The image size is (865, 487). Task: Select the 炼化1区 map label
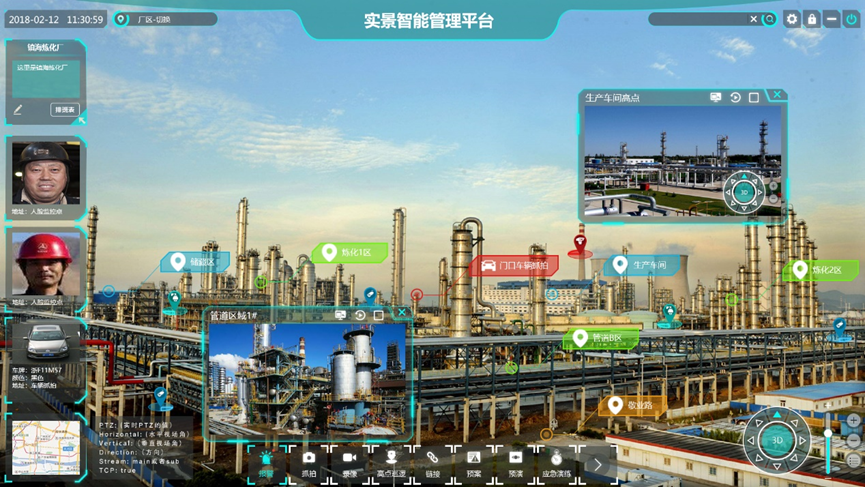351,253
